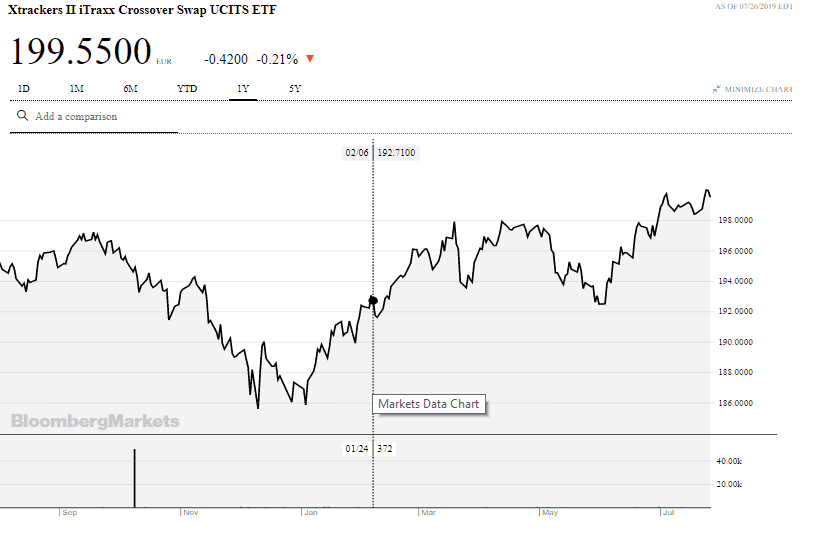Switch chart to the 1M range
Image resolution: width=819 pixels, height=539 pixels.
(76, 89)
